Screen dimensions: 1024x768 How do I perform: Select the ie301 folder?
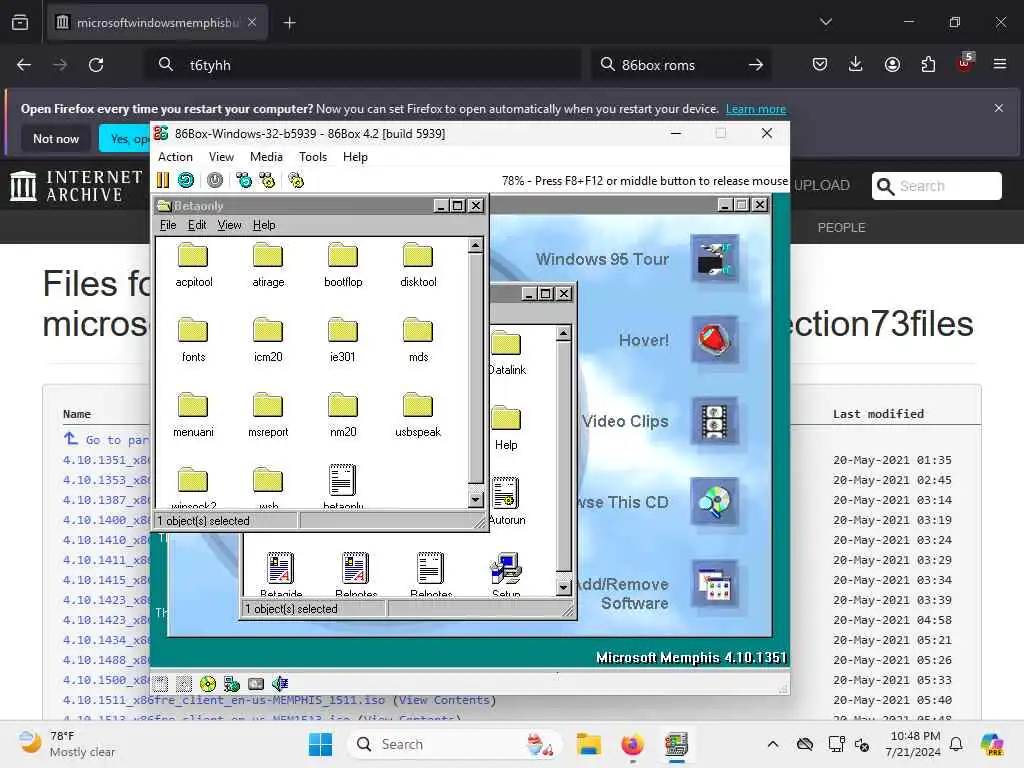[x=343, y=340]
